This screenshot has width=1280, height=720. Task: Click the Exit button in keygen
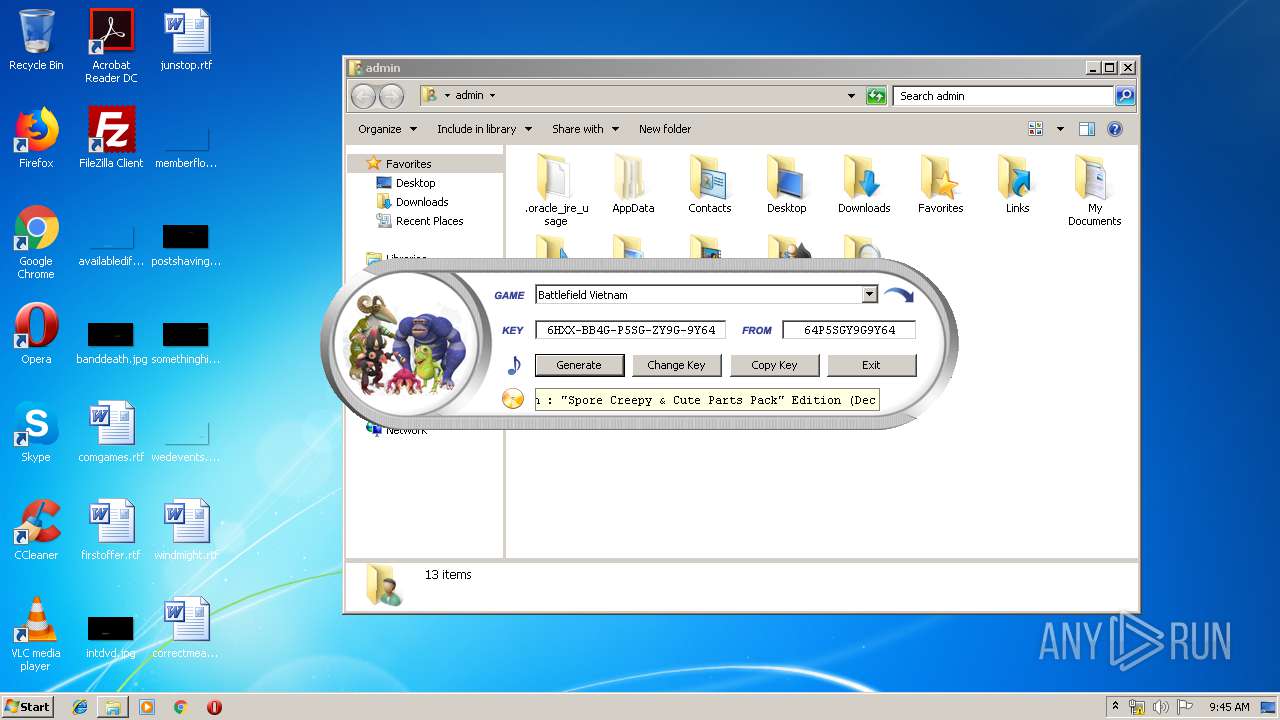tap(871, 365)
